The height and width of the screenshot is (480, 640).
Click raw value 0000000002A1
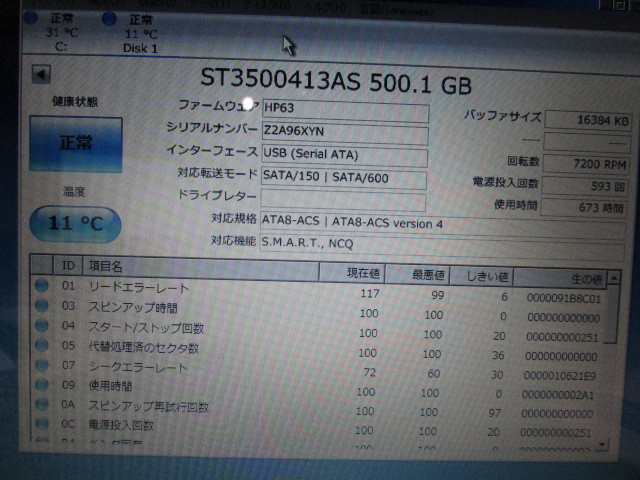[x=558, y=395]
